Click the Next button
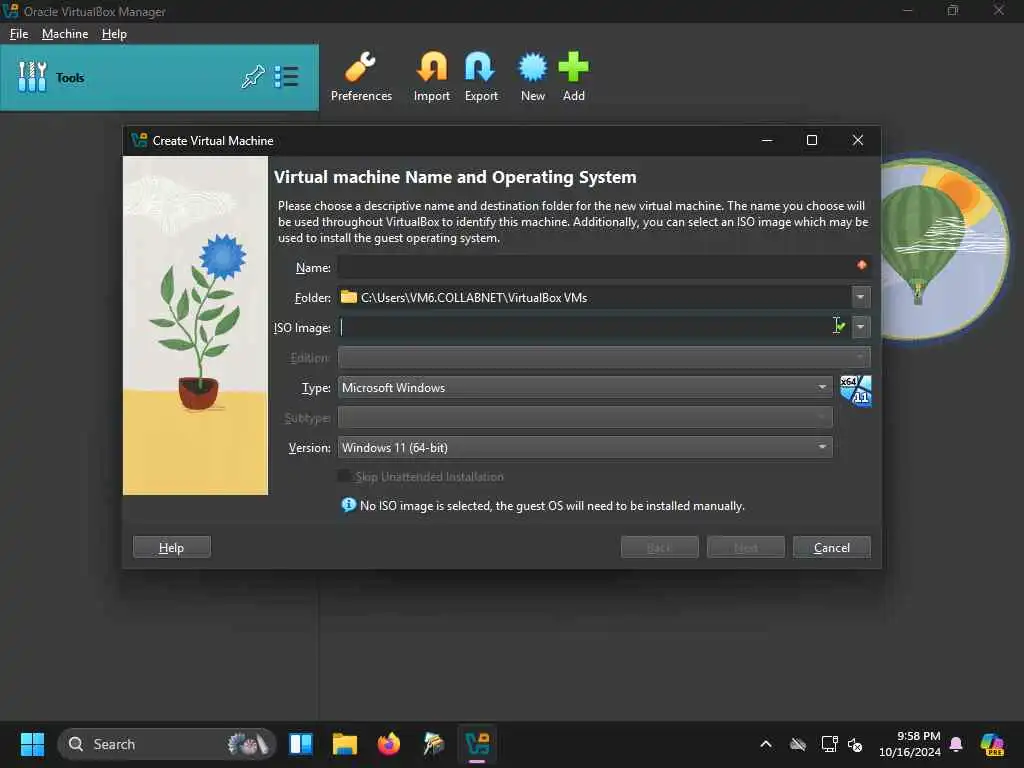The height and width of the screenshot is (768, 1024). coord(745,547)
